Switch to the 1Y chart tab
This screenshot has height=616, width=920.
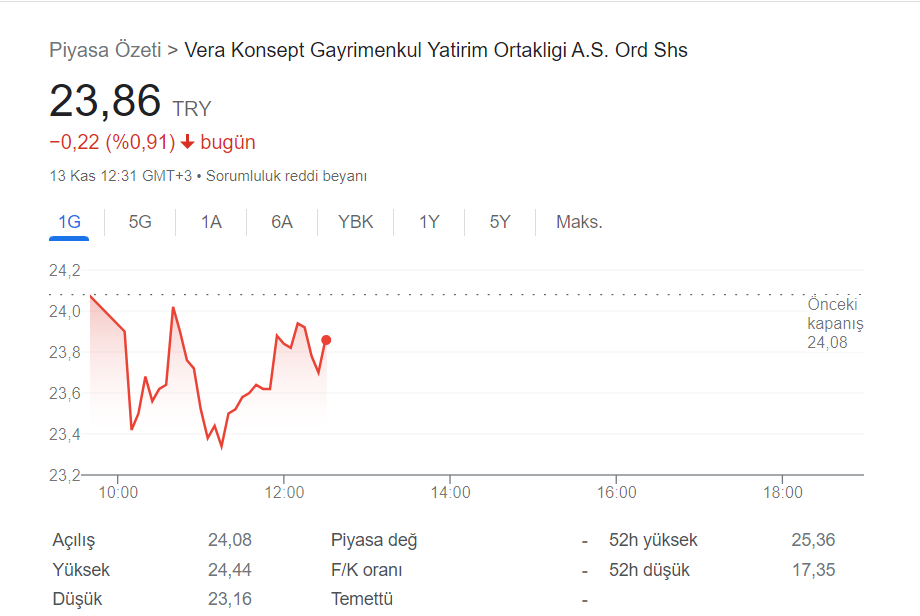tap(429, 222)
